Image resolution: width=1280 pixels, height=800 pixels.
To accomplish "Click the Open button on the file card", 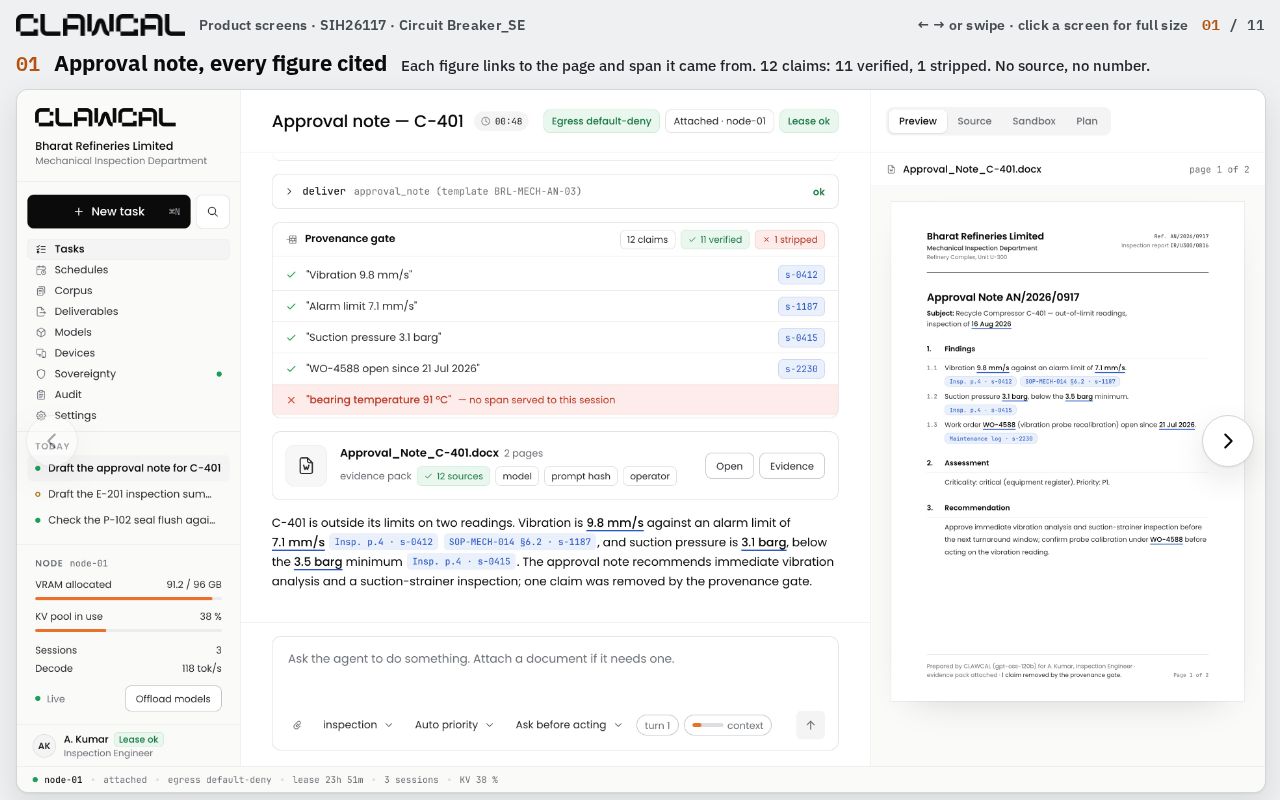I will point(730,466).
